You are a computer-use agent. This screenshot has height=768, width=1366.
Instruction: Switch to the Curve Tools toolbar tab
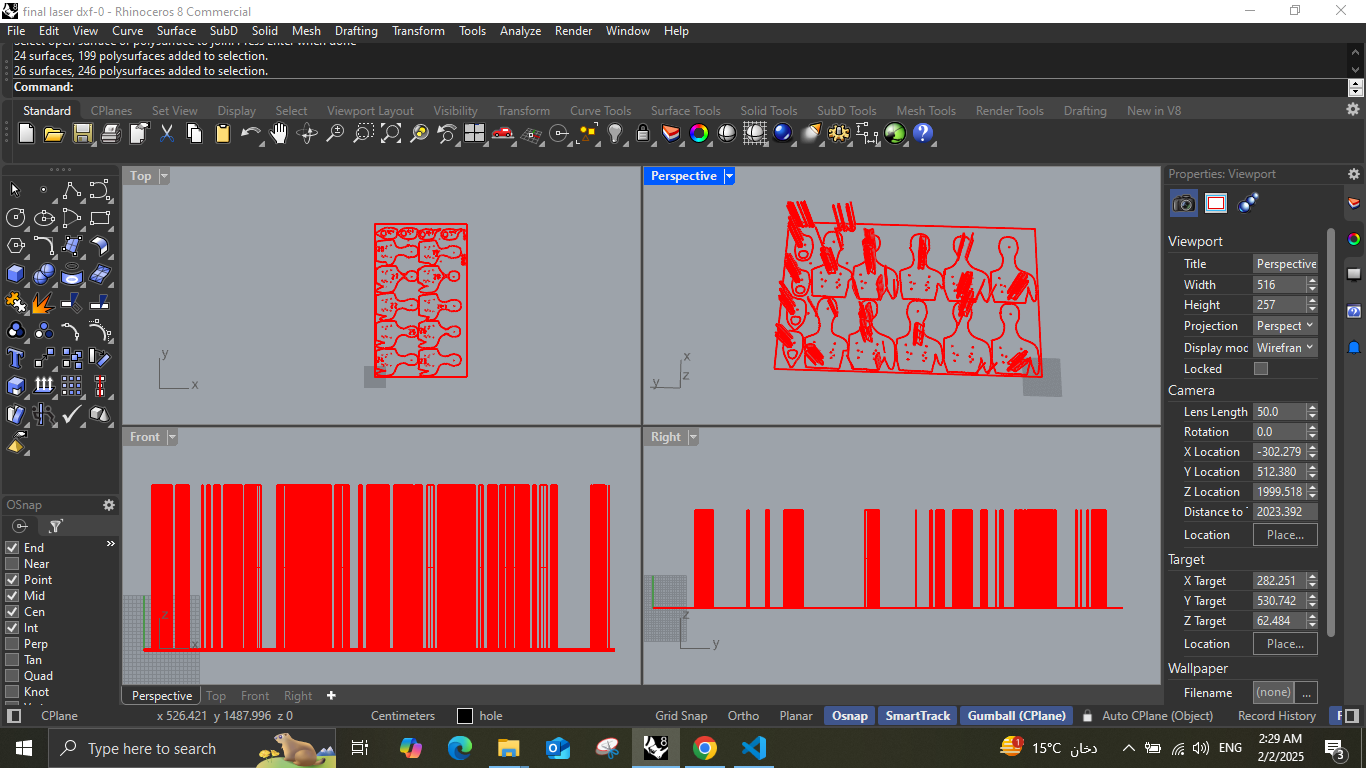coord(600,111)
